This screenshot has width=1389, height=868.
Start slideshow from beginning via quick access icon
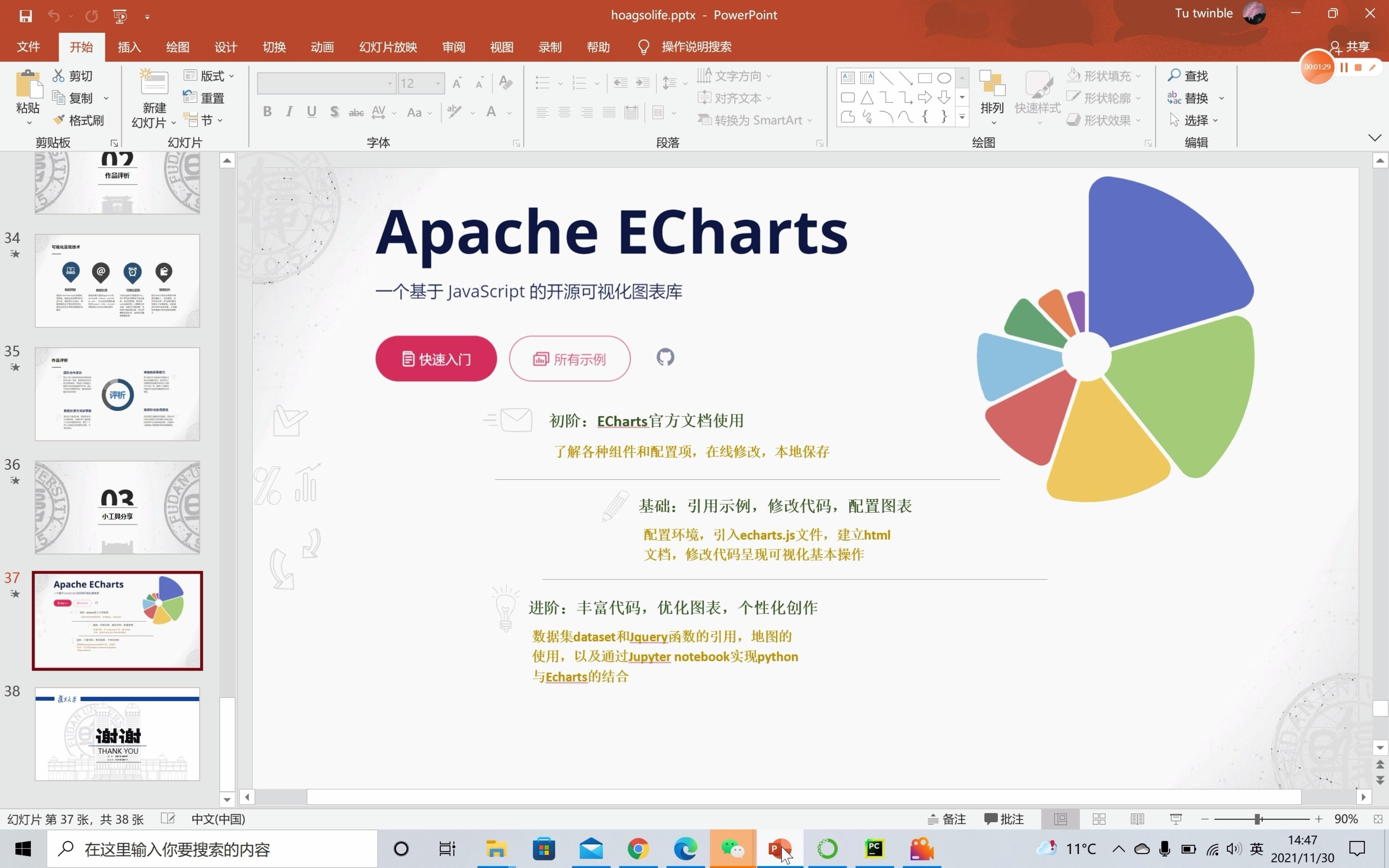(120, 16)
